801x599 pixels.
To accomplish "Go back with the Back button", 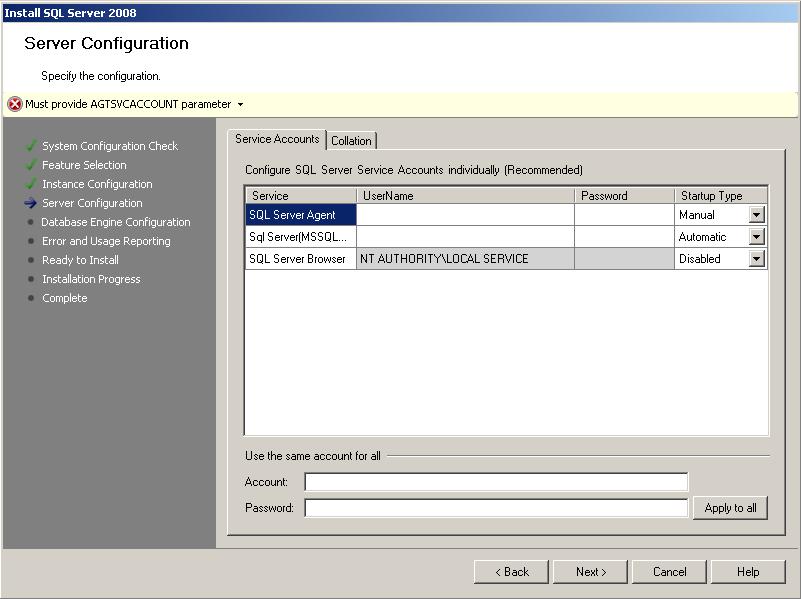I will point(511,572).
